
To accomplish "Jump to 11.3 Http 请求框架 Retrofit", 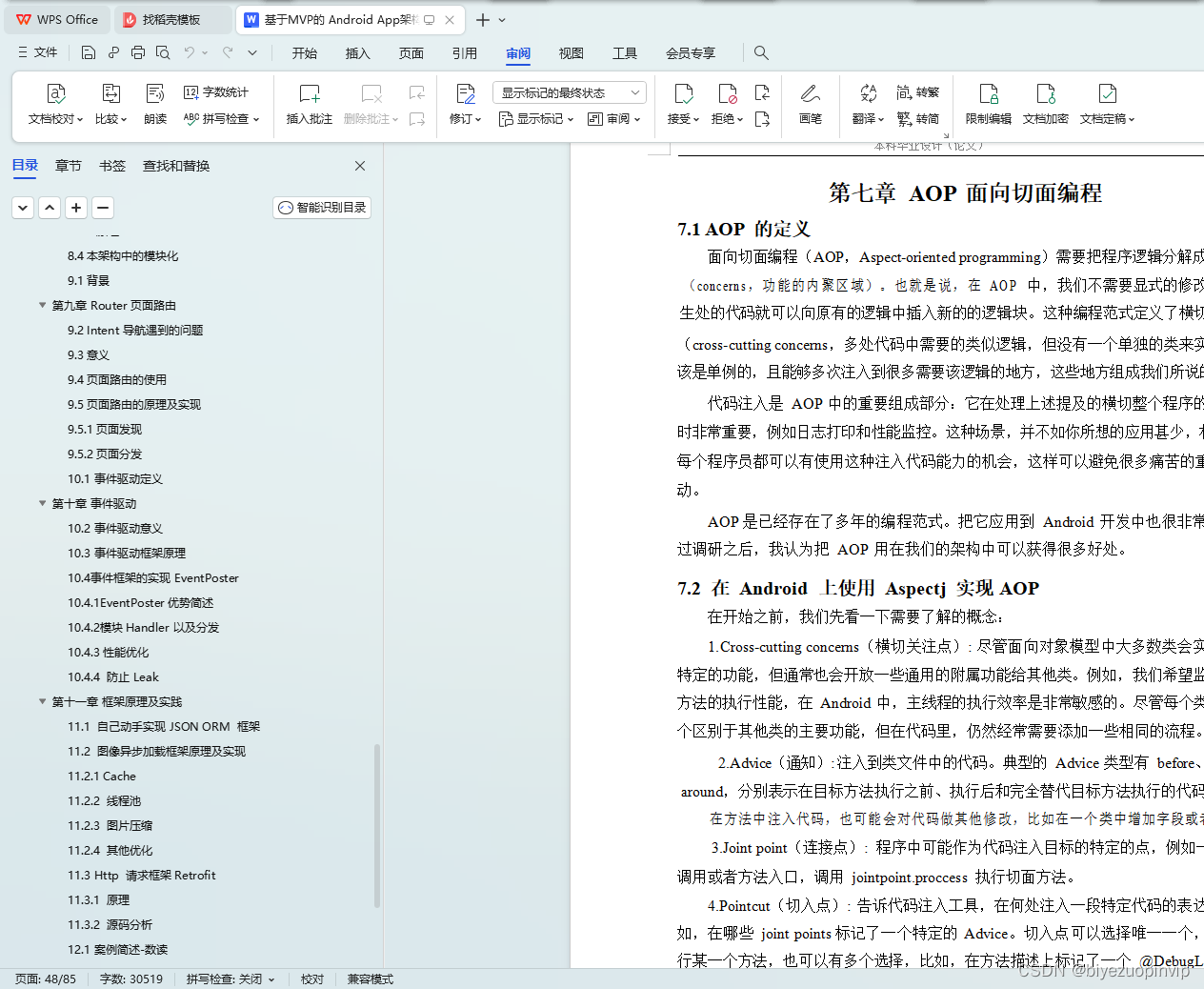I will [x=142, y=875].
